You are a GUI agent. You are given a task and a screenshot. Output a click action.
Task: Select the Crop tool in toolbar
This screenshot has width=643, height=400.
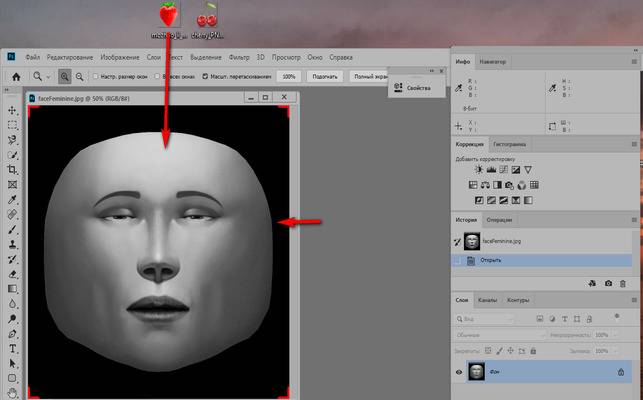point(12,170)
